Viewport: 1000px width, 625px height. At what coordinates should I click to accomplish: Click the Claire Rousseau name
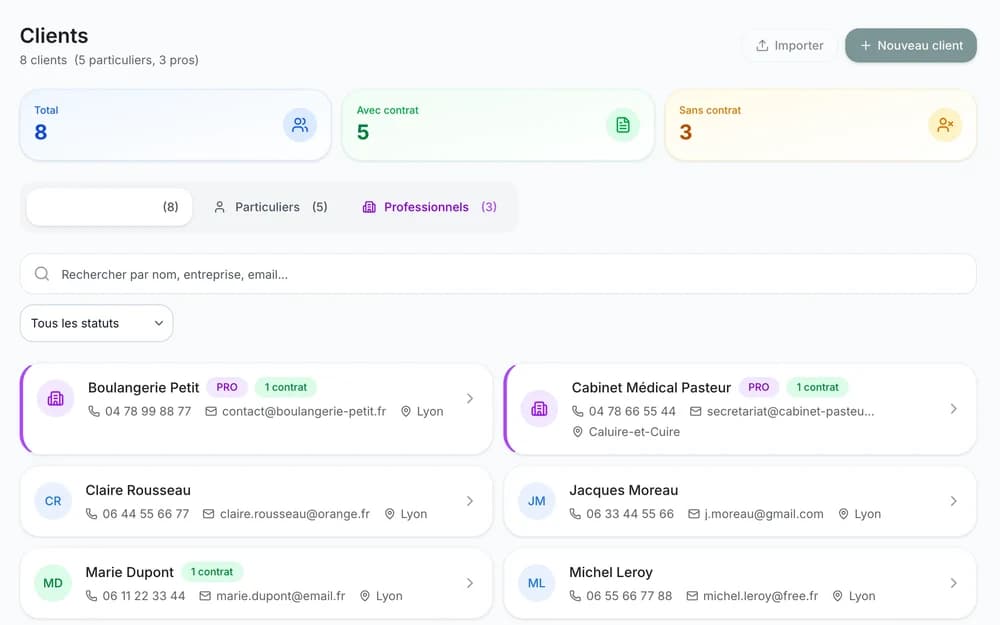coord(138,490)
